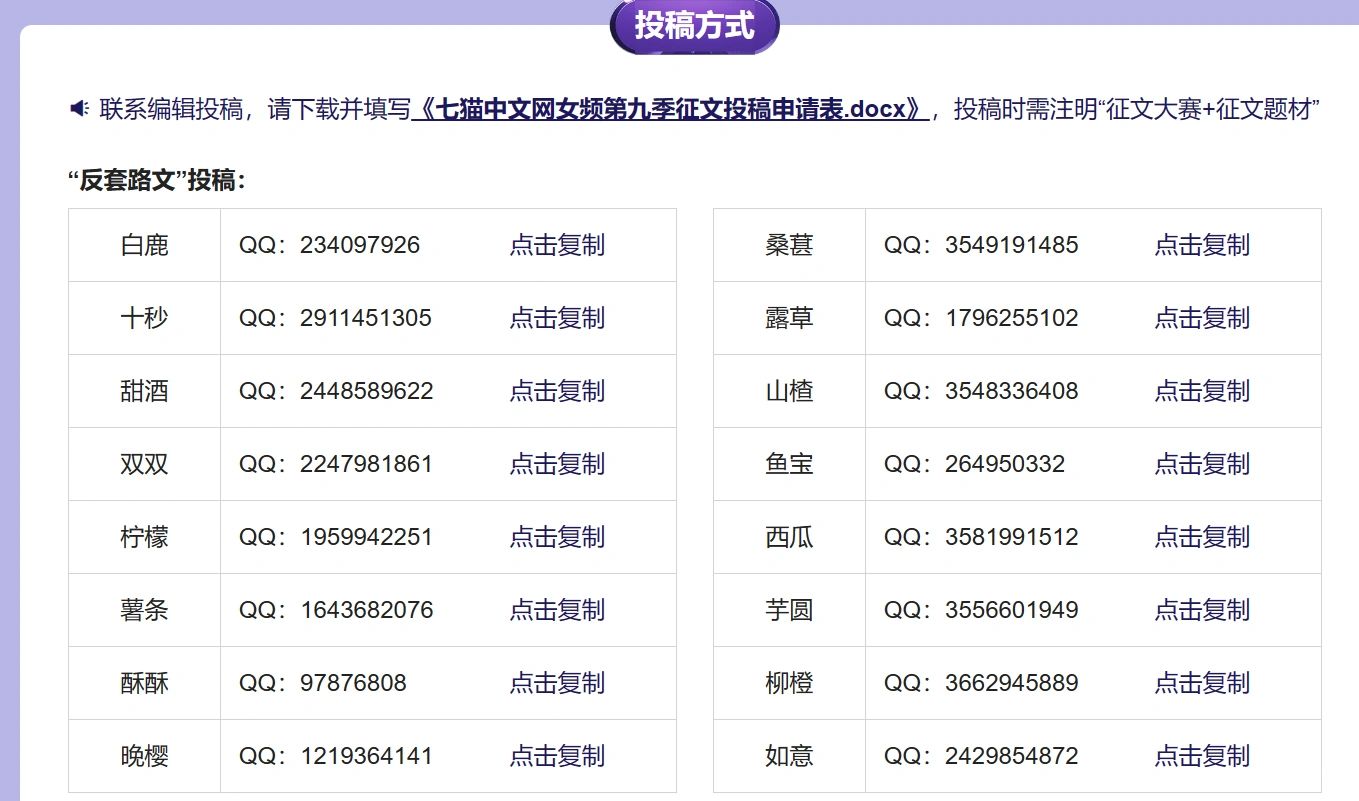
Task: Click the QQ number 1643682076
Action: point(367,610)
